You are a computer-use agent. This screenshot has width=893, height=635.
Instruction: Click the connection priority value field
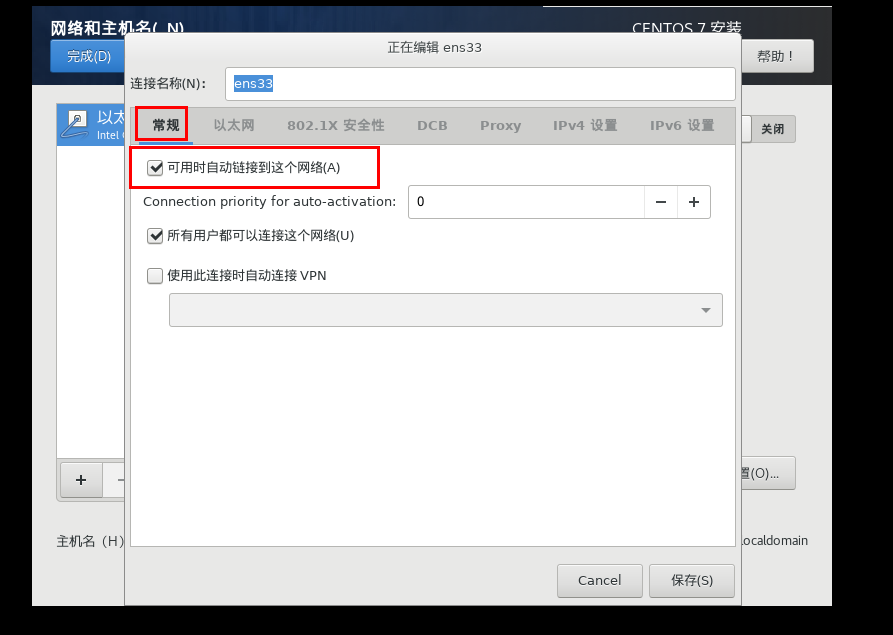(526, 202)
